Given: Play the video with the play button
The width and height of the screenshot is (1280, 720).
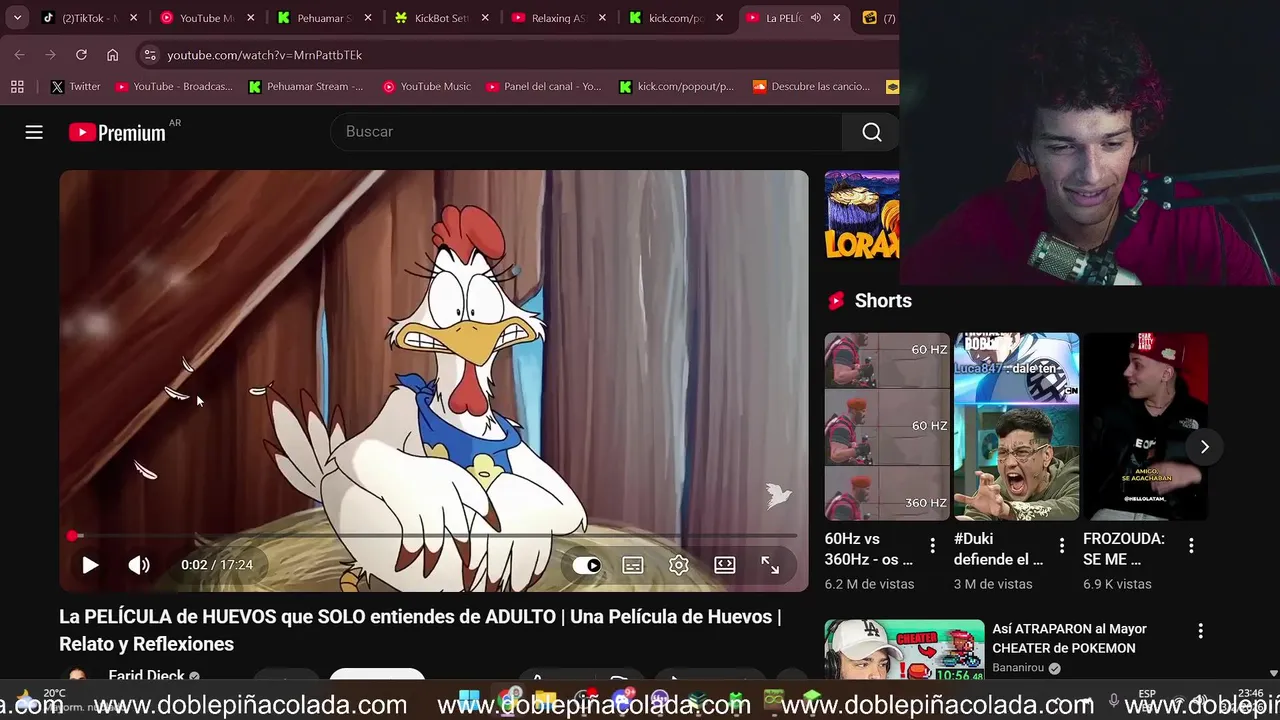Looking at the screenshot, I should 90,565.
